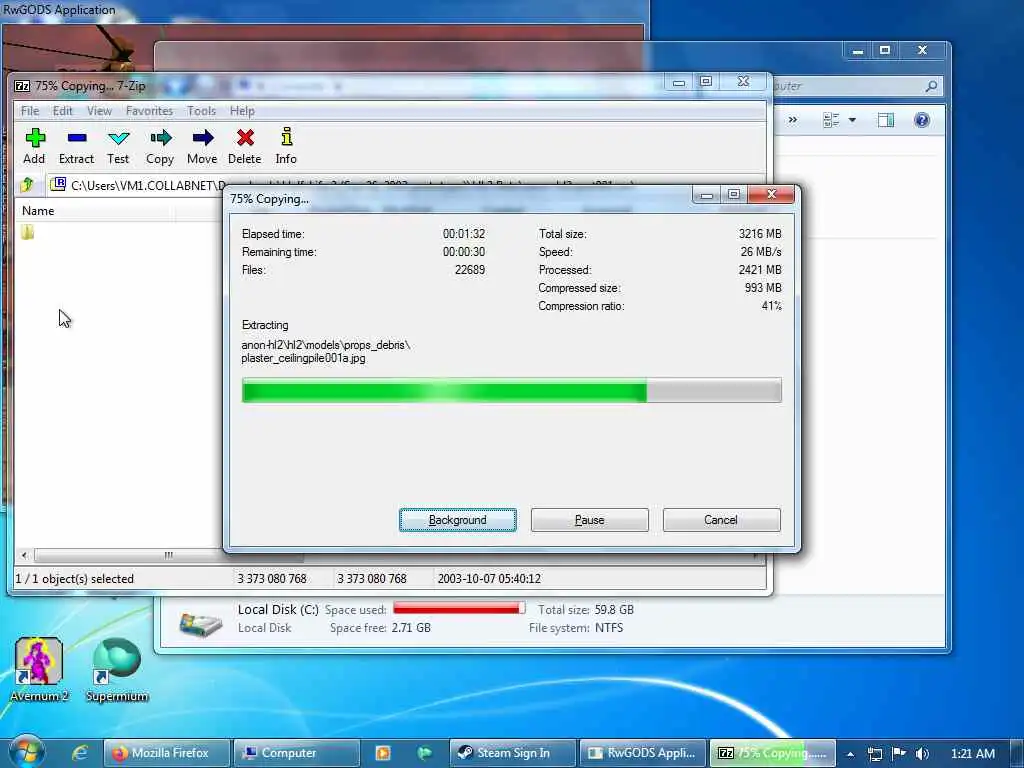This screenshot has height=768, width=1024.
Task: Click the up-folder icon beside address bar
Action: click(x=27, y=185)
